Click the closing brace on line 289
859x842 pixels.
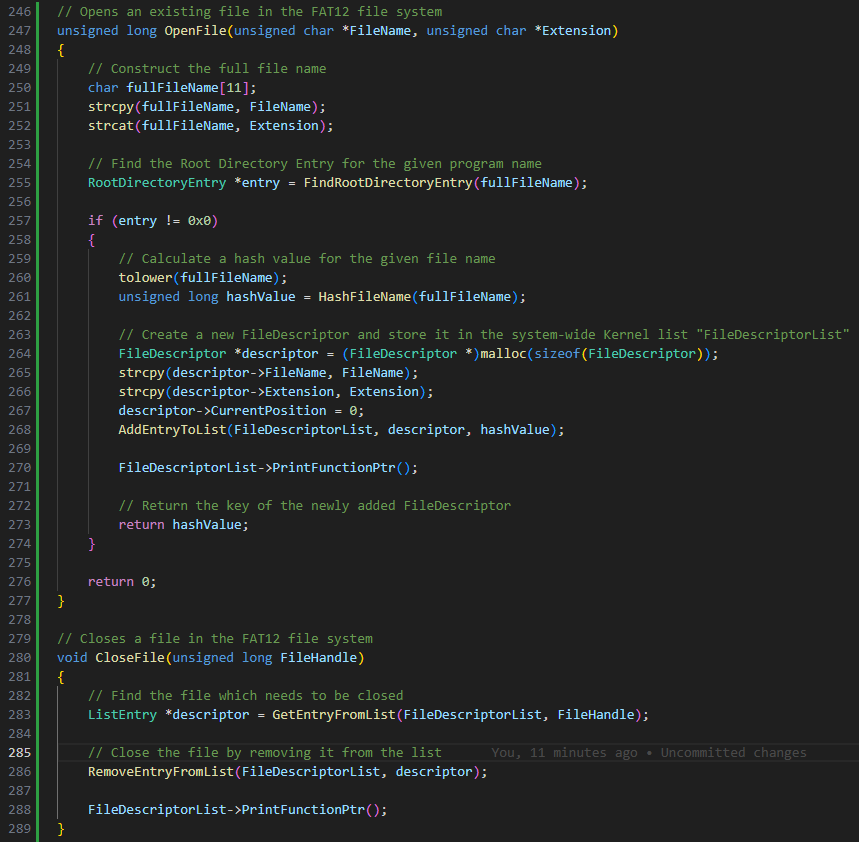61,828
